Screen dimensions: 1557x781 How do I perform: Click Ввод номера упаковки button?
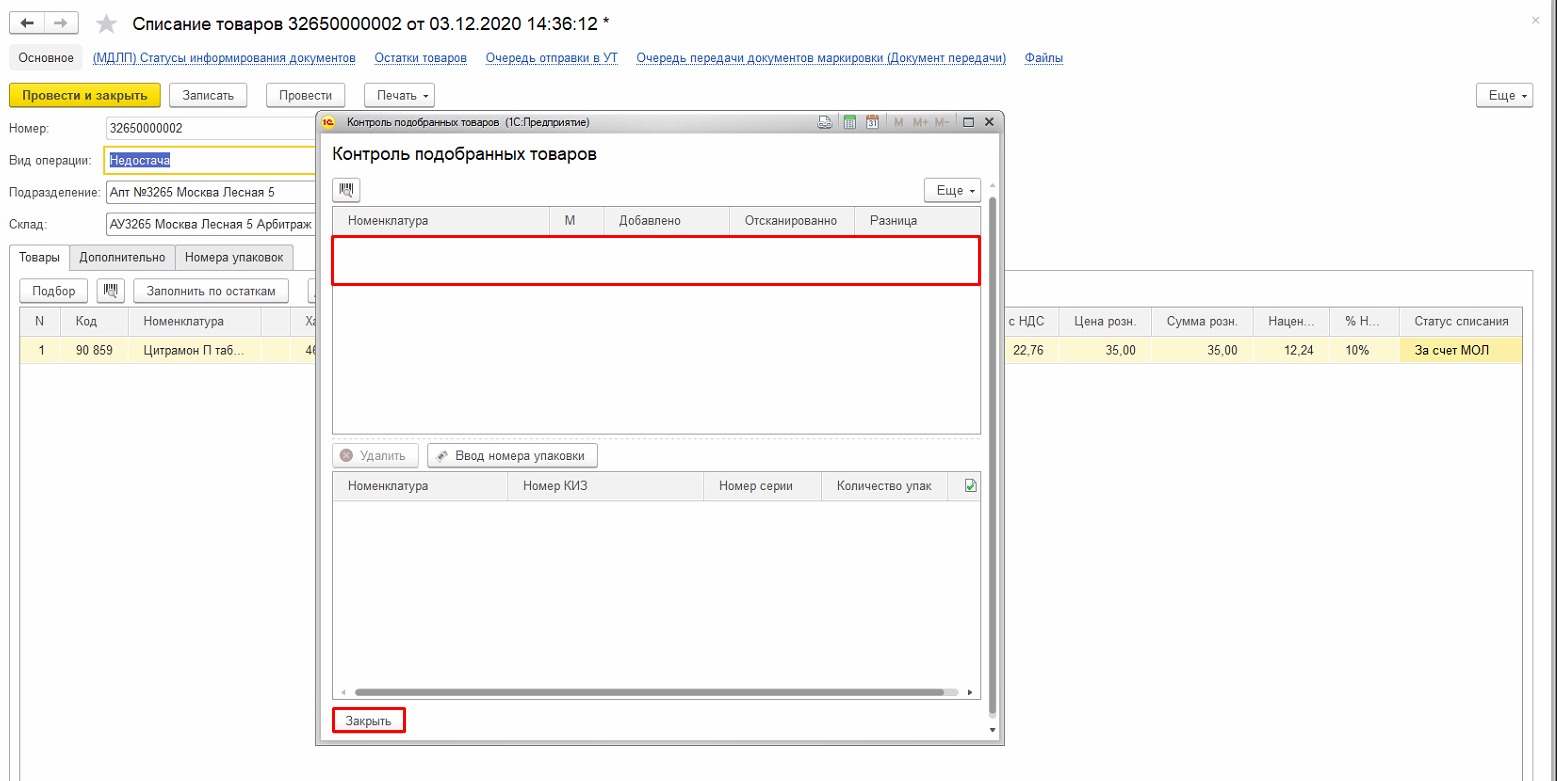click(x=512, y=456)
